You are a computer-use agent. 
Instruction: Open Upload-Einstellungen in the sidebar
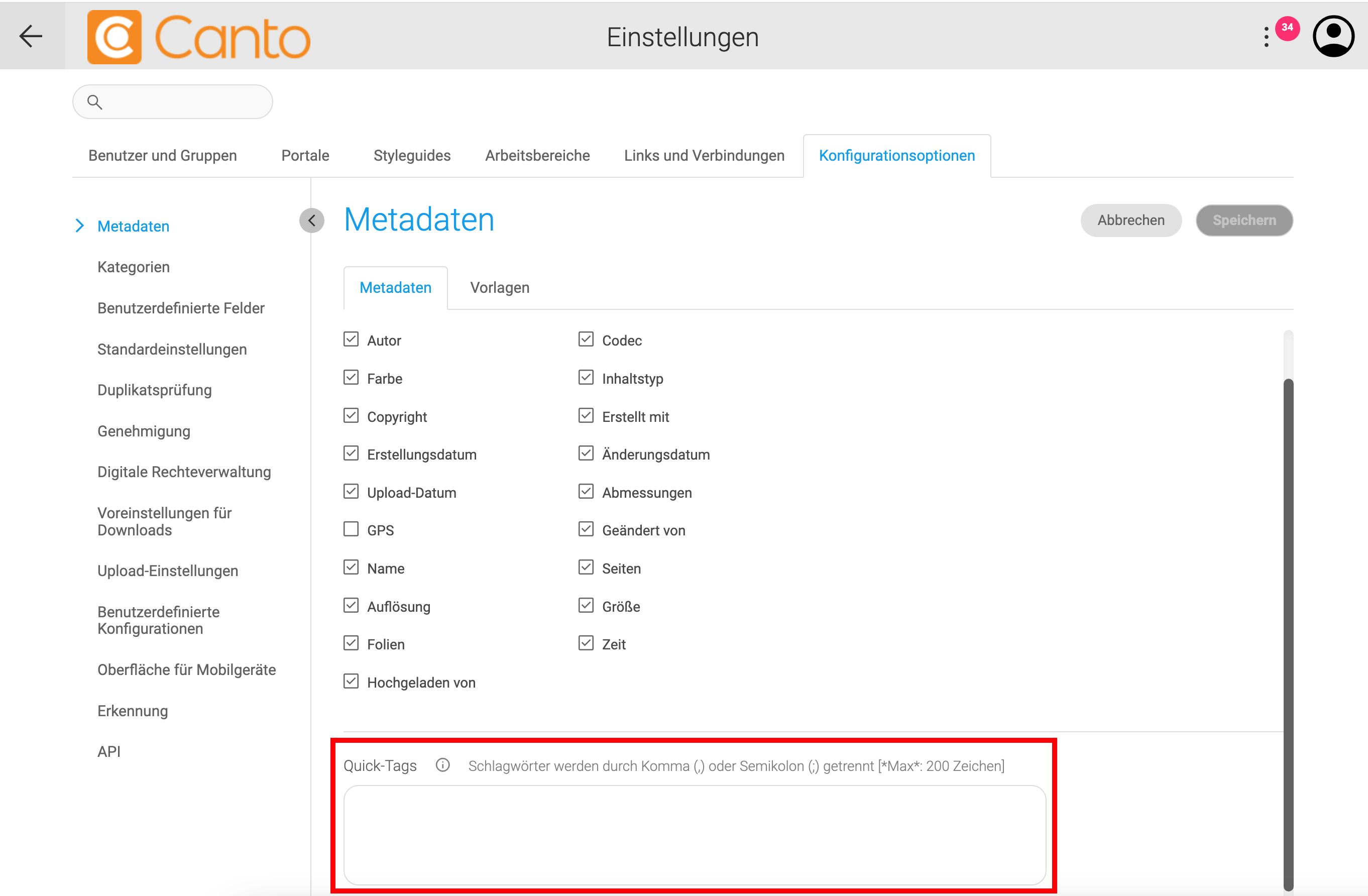point(168,571)
